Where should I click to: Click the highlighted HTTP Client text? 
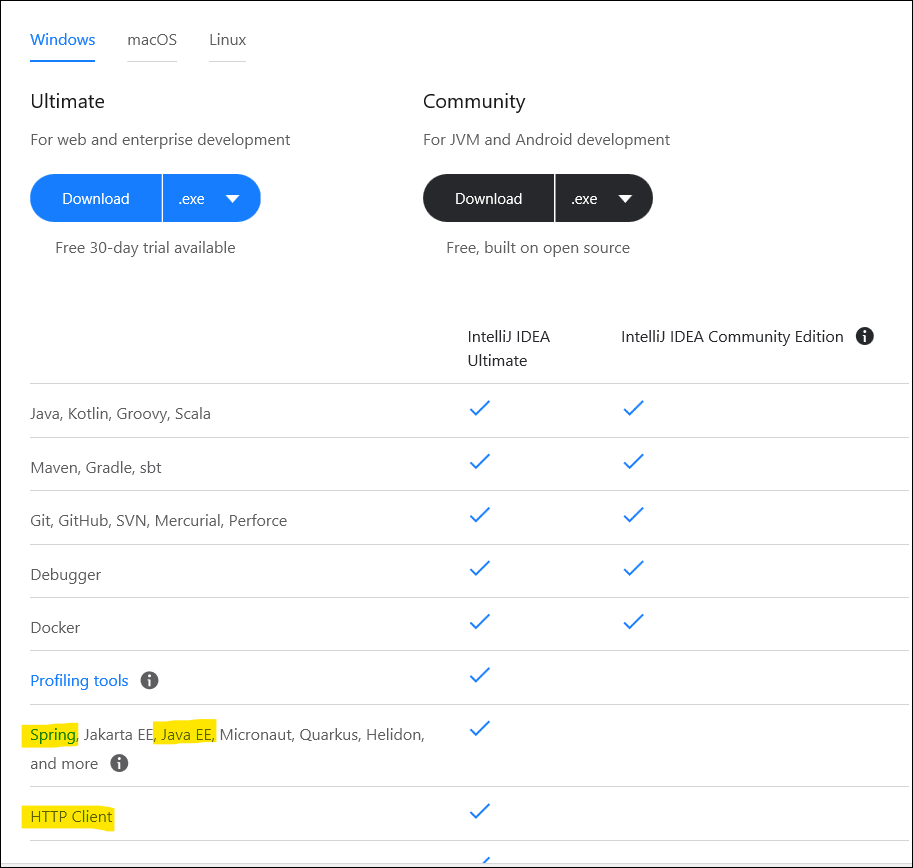[71, 817]
